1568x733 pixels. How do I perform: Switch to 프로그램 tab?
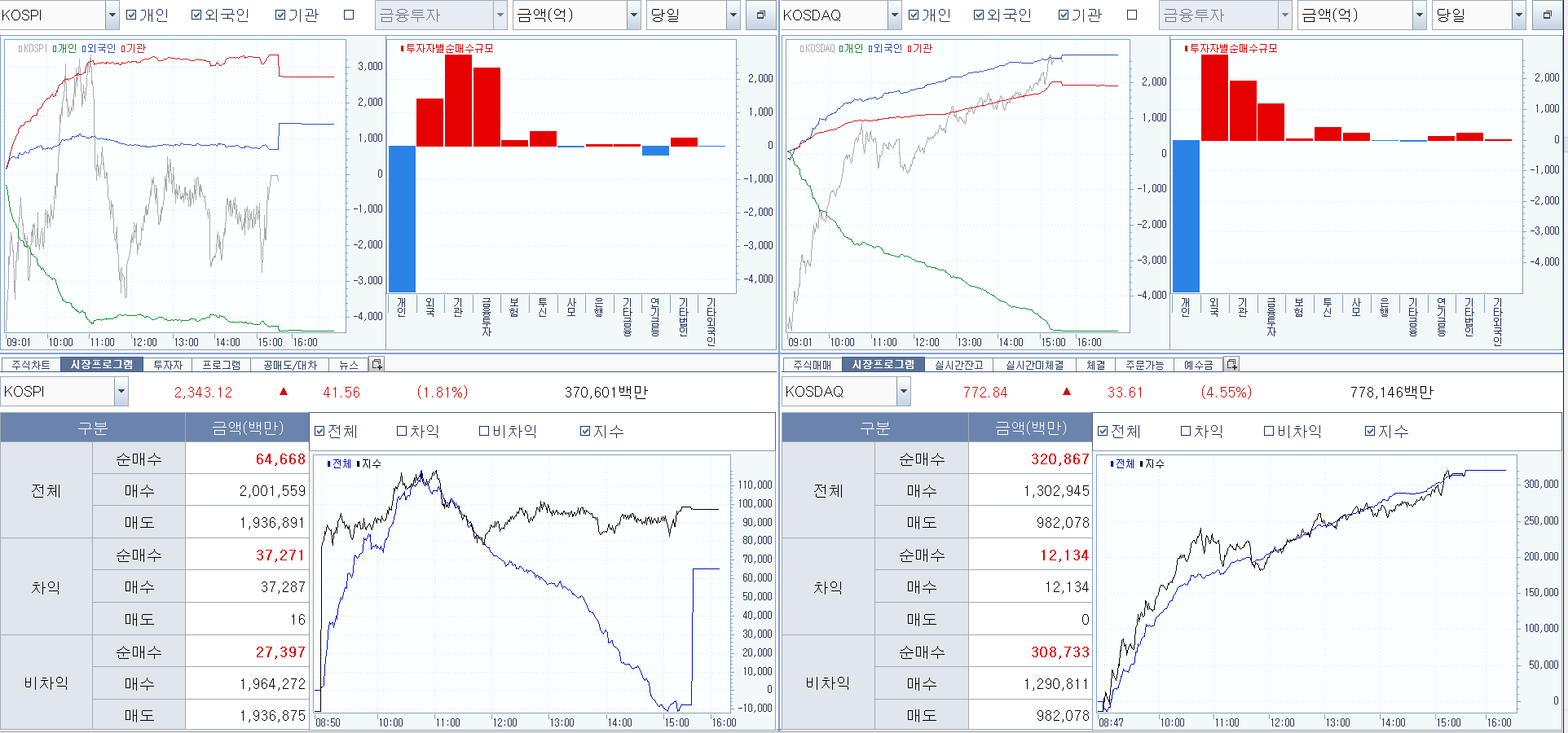coord(222,365)
